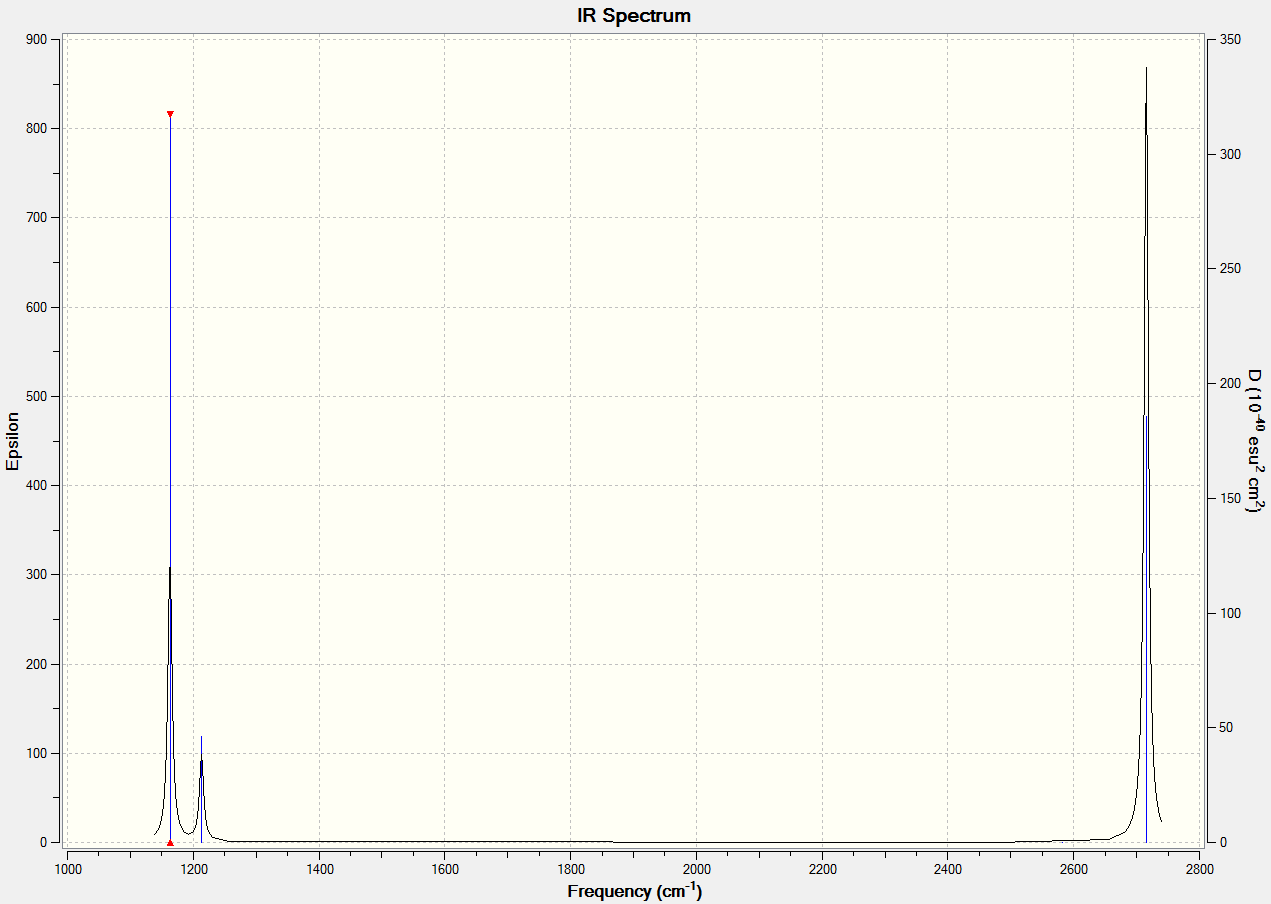Click the 2000 frequency tick label
Screen dimensions: 1271x904
coord(697,868)
